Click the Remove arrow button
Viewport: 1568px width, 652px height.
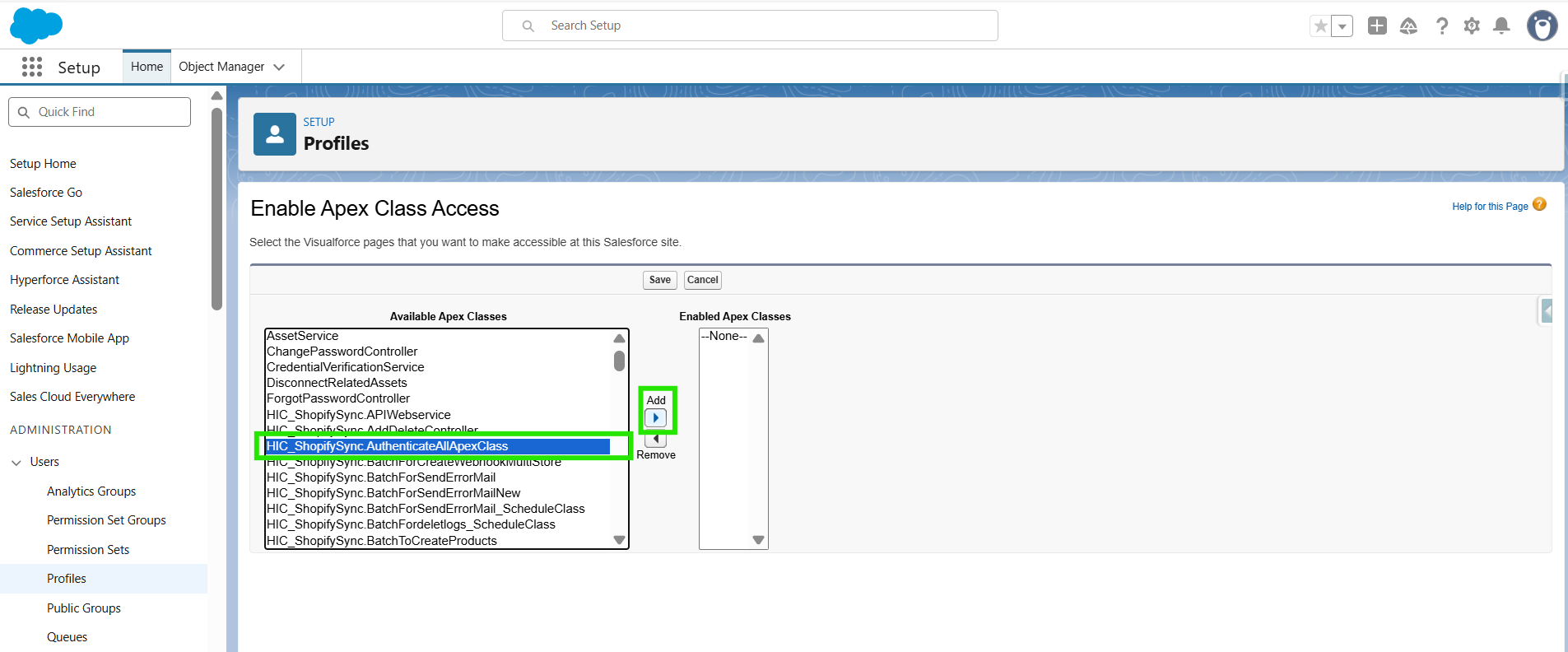[656, 440]
